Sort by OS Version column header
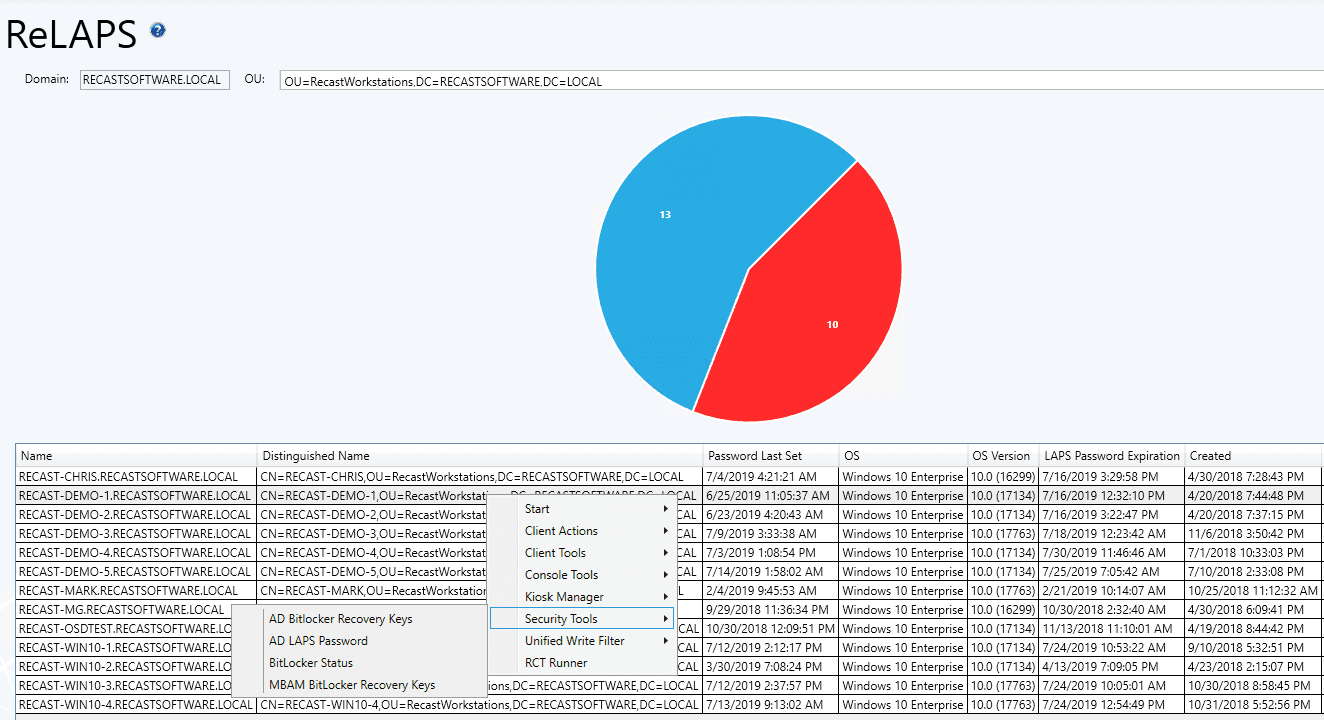 [1003, 456]
